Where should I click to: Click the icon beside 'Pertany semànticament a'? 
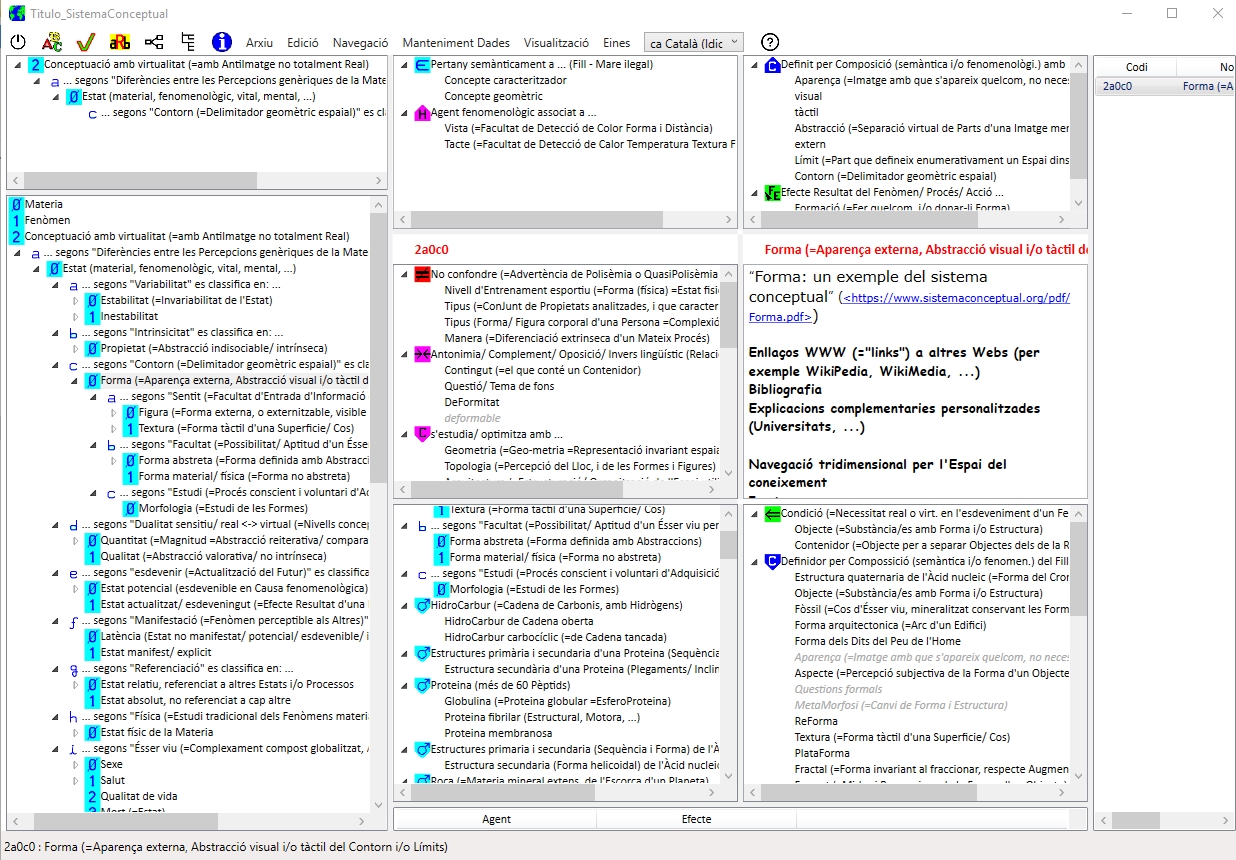click(x=422, y=65)
